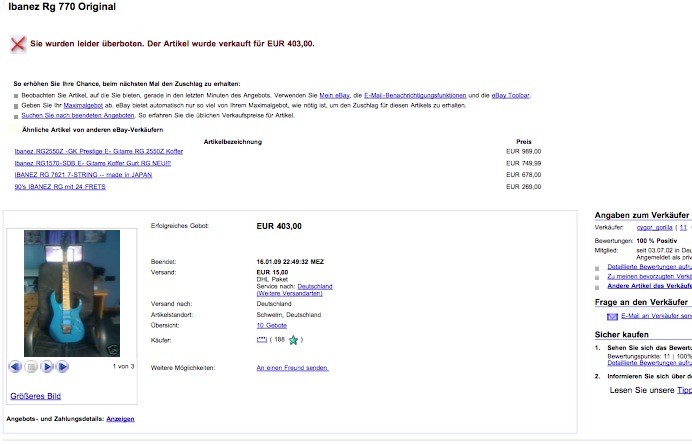Click An einen Freund senden

coord(293,368)
